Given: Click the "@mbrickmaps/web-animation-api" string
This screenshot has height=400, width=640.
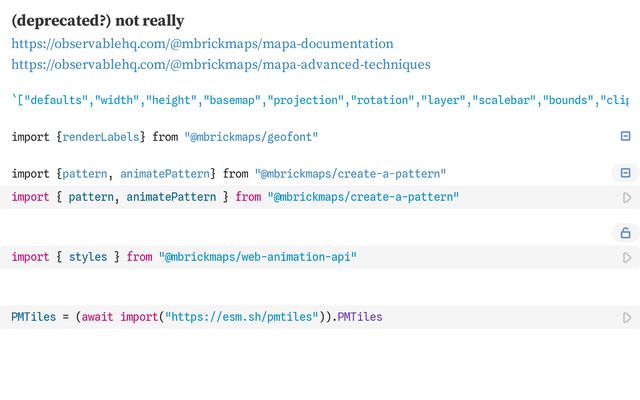Looking at the screenshot, I should pyautogui.click(x=258, y=257).
